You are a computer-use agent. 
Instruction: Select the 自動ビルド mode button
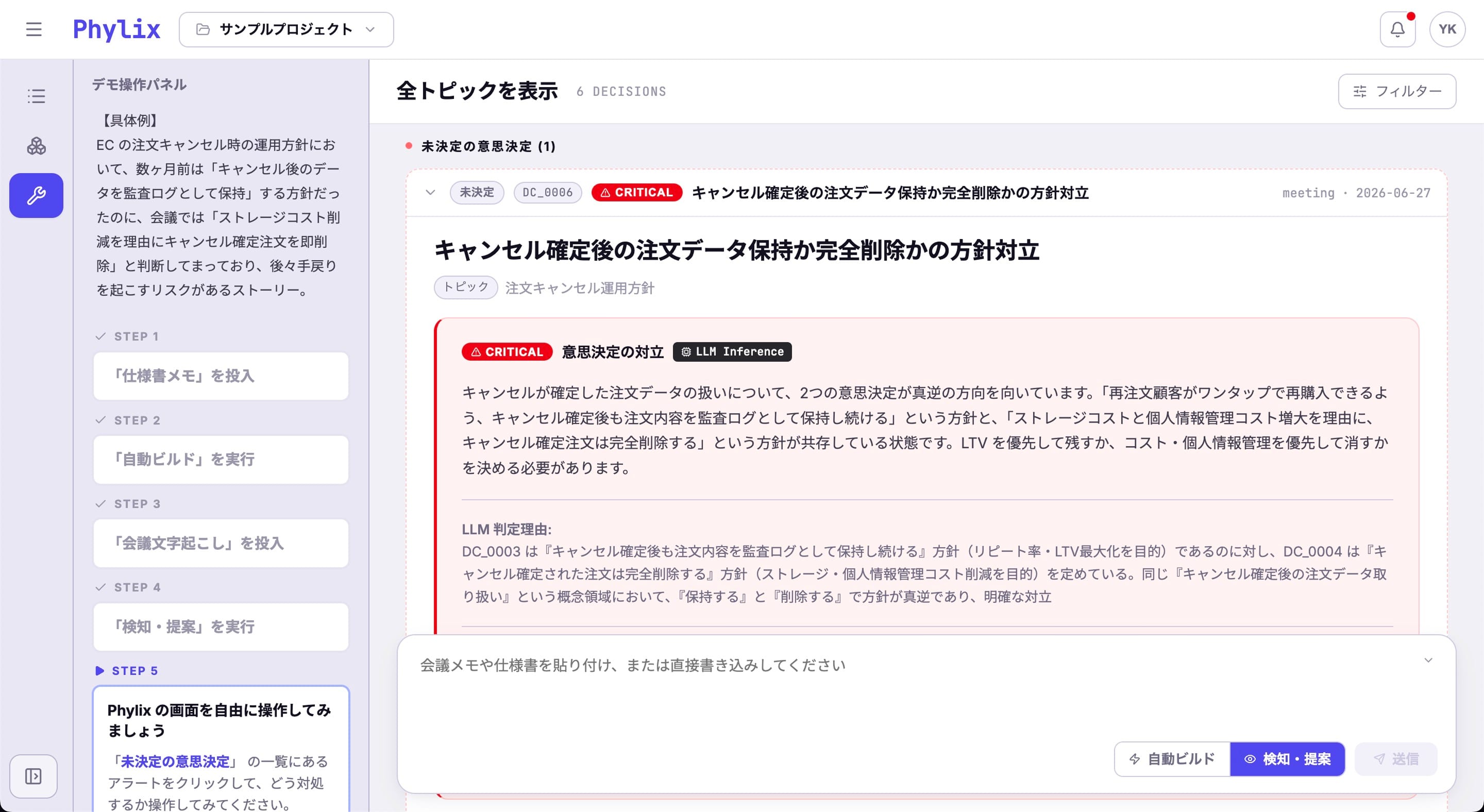(1172, 758)
